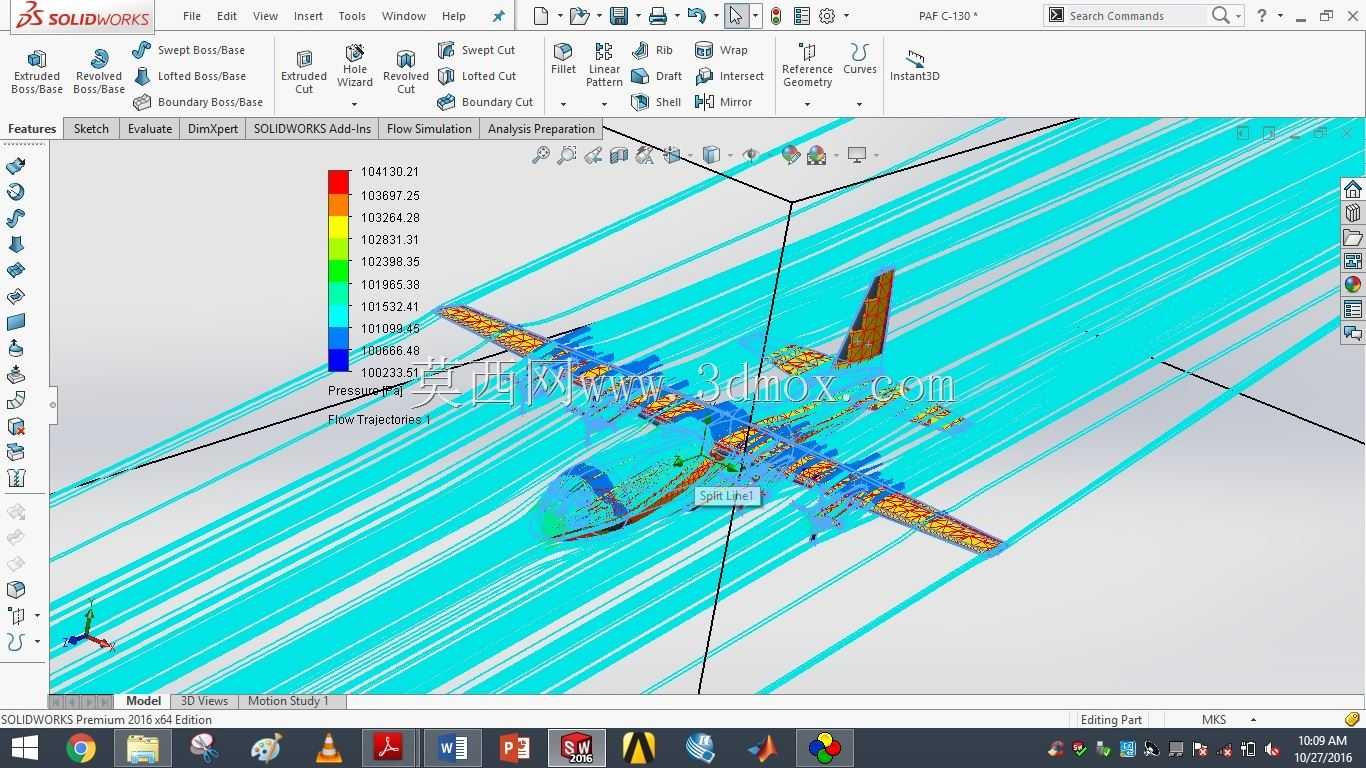Viewport: 1366px width, 768px height.
Task: Choose the Boundary Cut feature
Action: click(485, 102)
